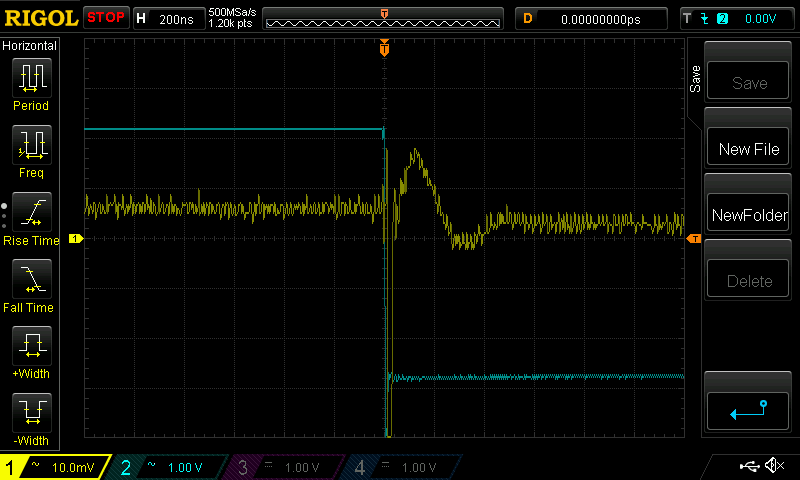Select channel 4 tab

coord(403,467)
